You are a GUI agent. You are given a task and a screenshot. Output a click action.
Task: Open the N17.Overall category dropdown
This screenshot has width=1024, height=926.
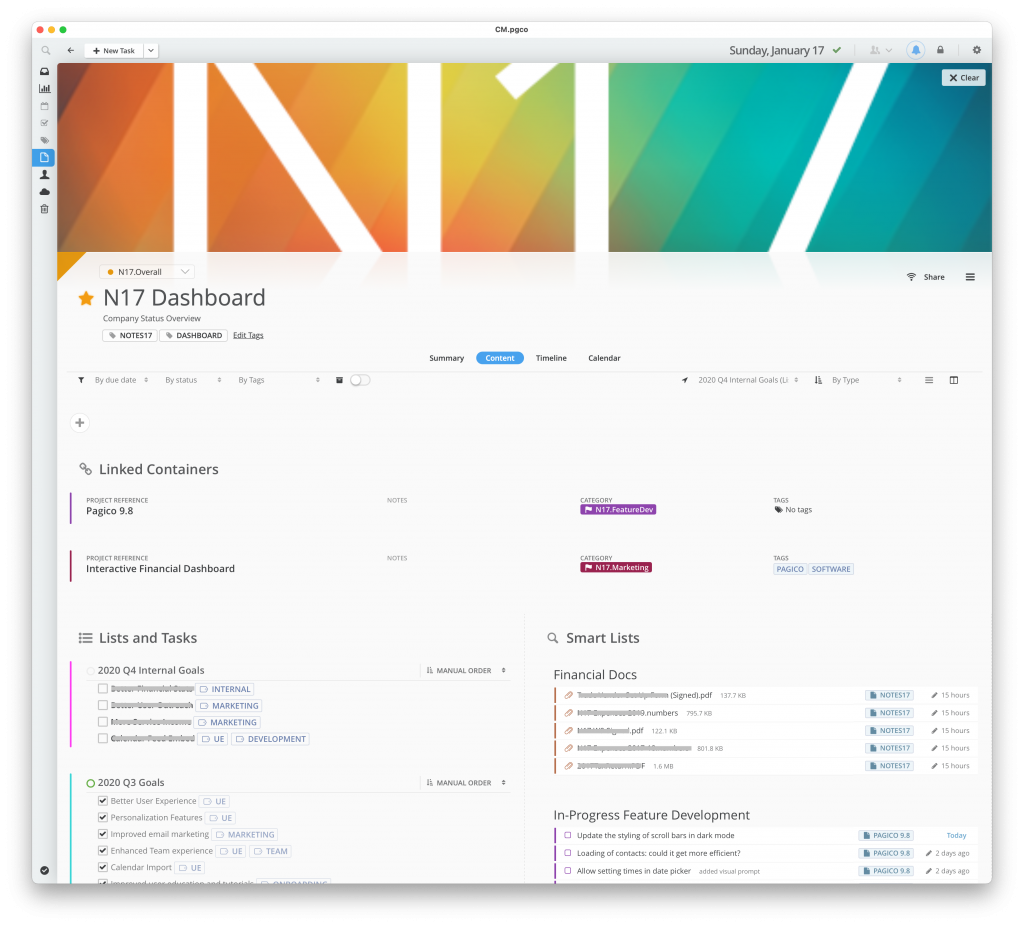click(x=147, y=272)
